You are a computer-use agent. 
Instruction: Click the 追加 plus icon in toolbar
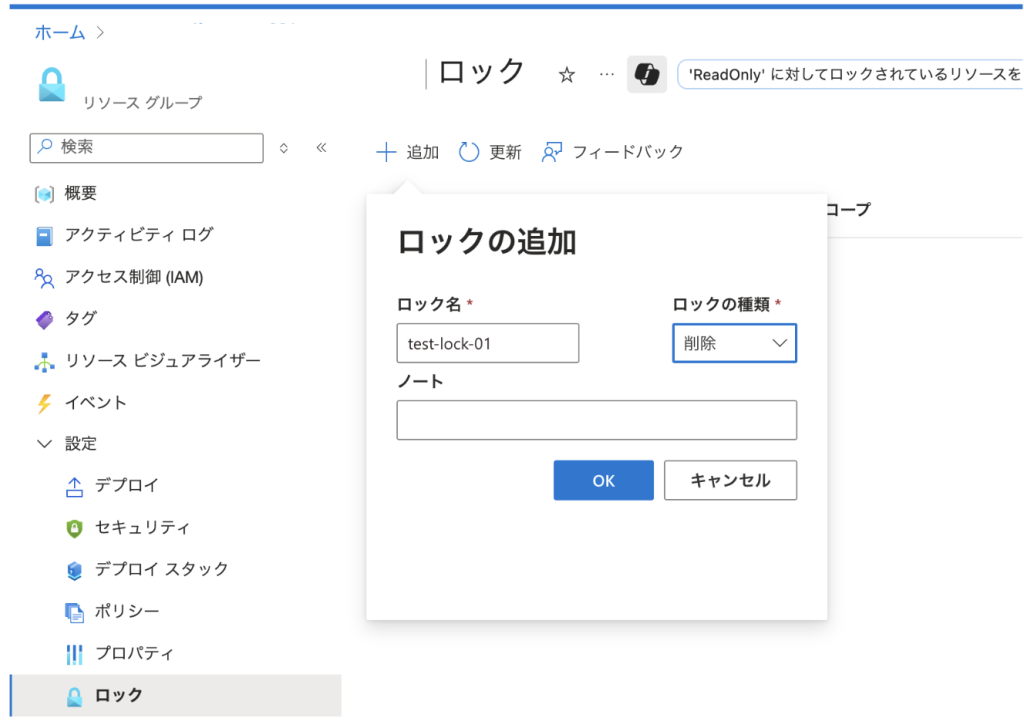386,152
